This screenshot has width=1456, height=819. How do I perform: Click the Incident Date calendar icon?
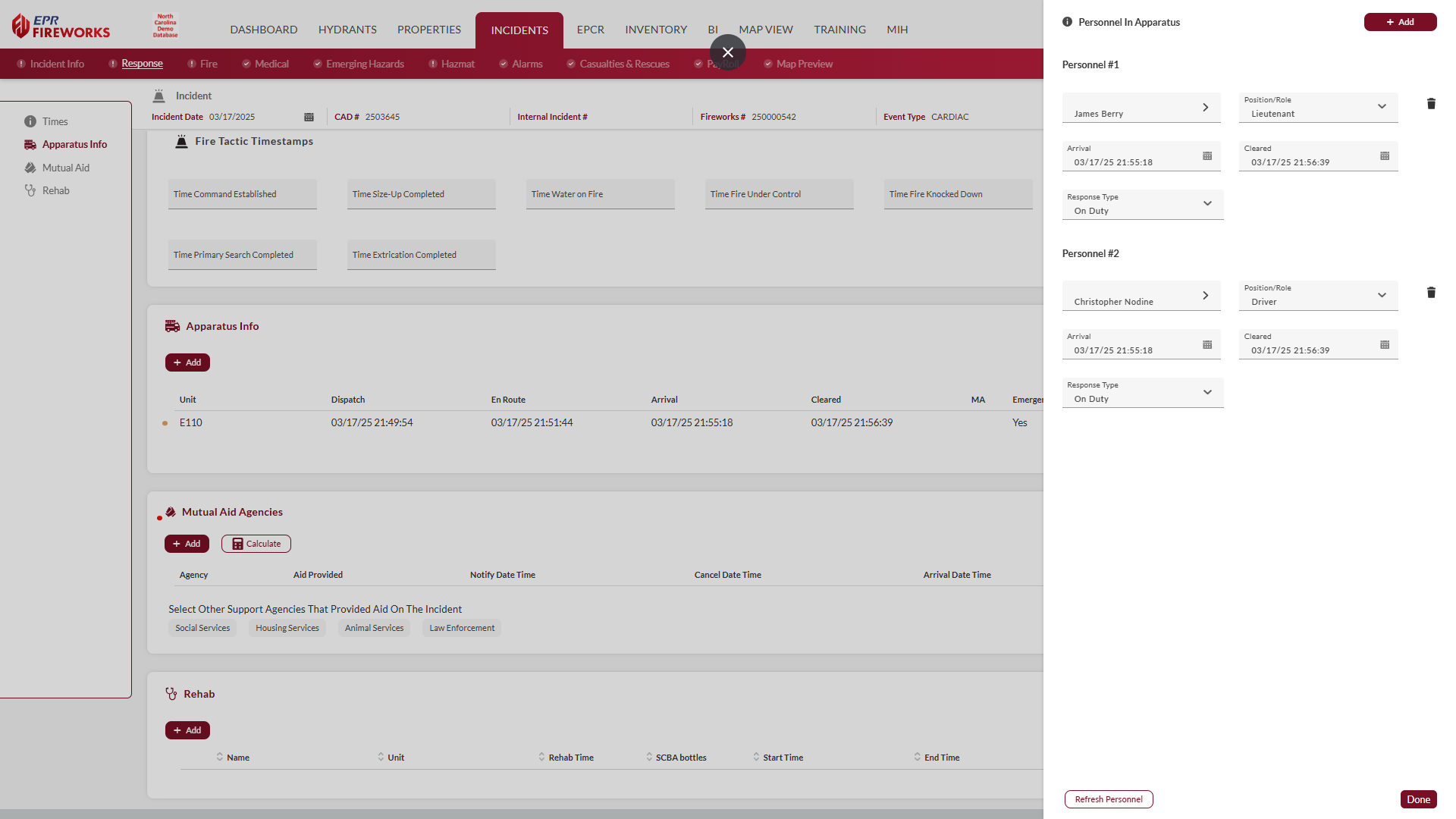(309, 117)
